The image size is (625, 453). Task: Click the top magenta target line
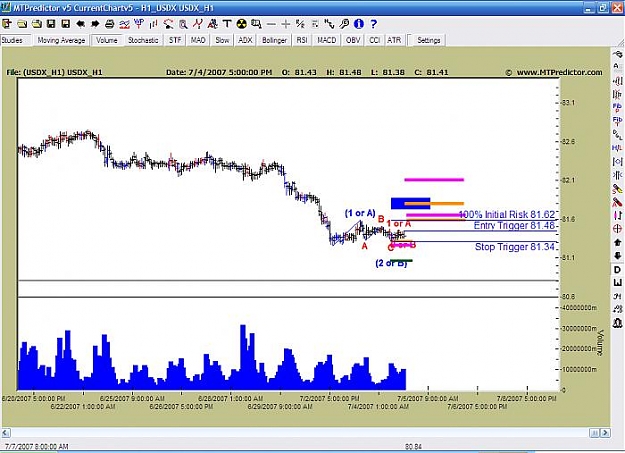[434, 179]
